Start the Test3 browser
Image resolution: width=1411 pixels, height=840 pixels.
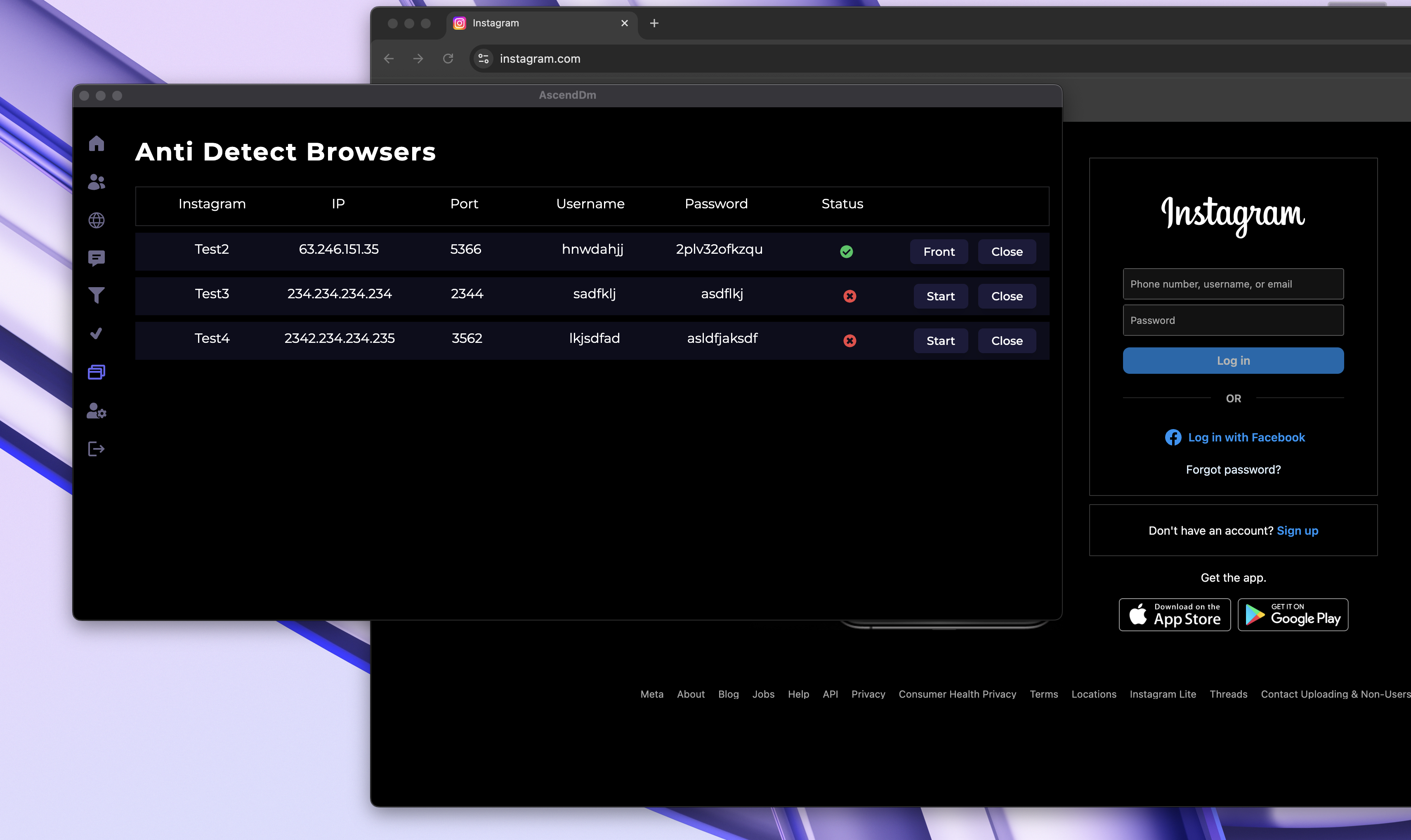coord(940,297)
